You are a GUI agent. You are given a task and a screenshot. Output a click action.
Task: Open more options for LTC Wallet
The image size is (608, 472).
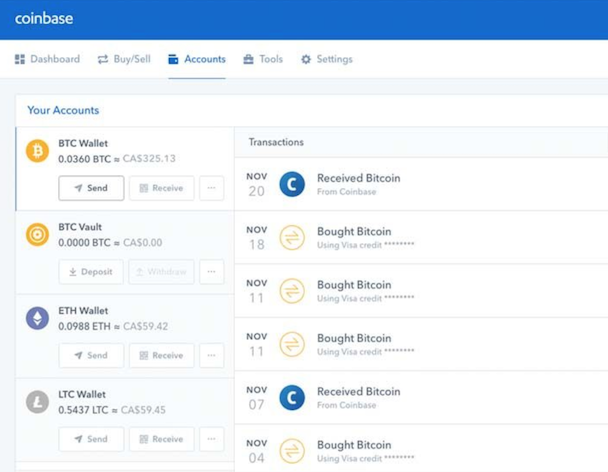[212, 439]
